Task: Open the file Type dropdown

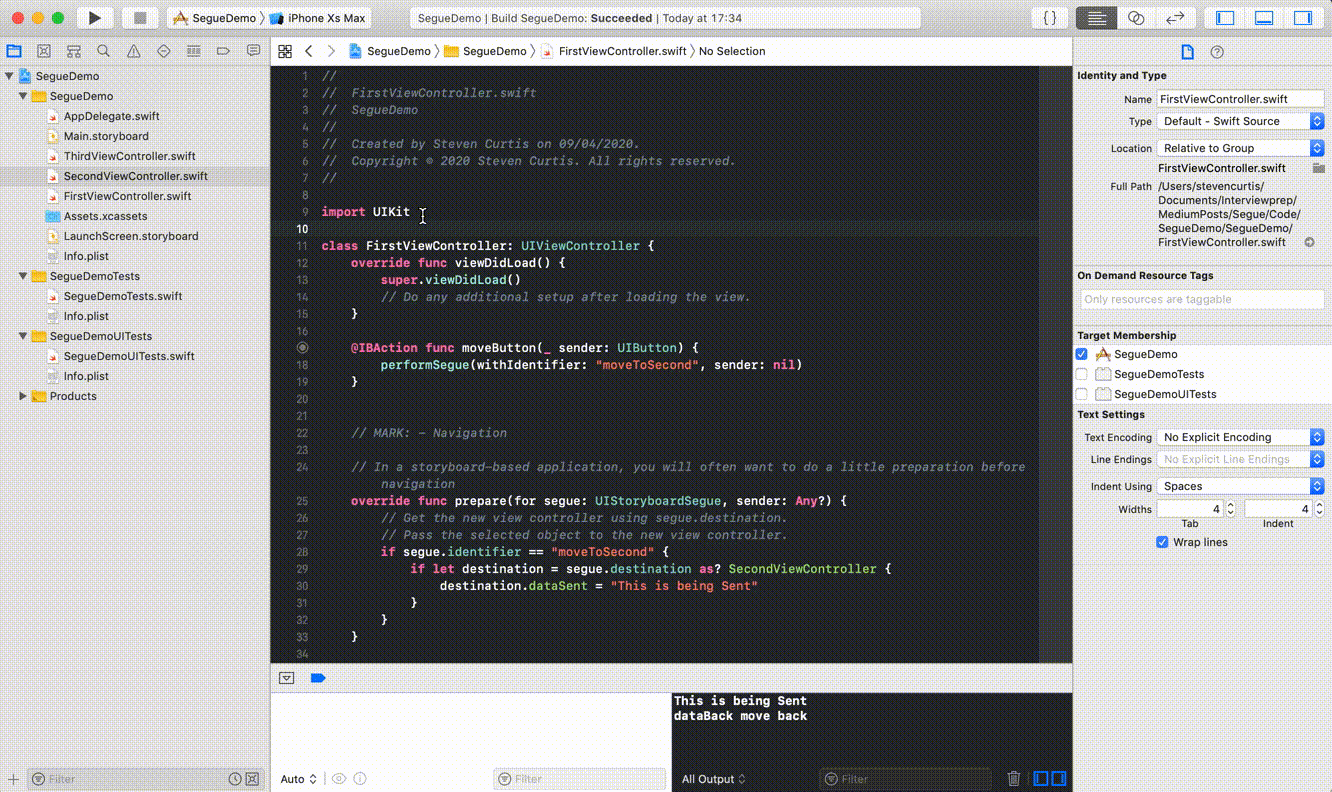Action: [1240, 121]
